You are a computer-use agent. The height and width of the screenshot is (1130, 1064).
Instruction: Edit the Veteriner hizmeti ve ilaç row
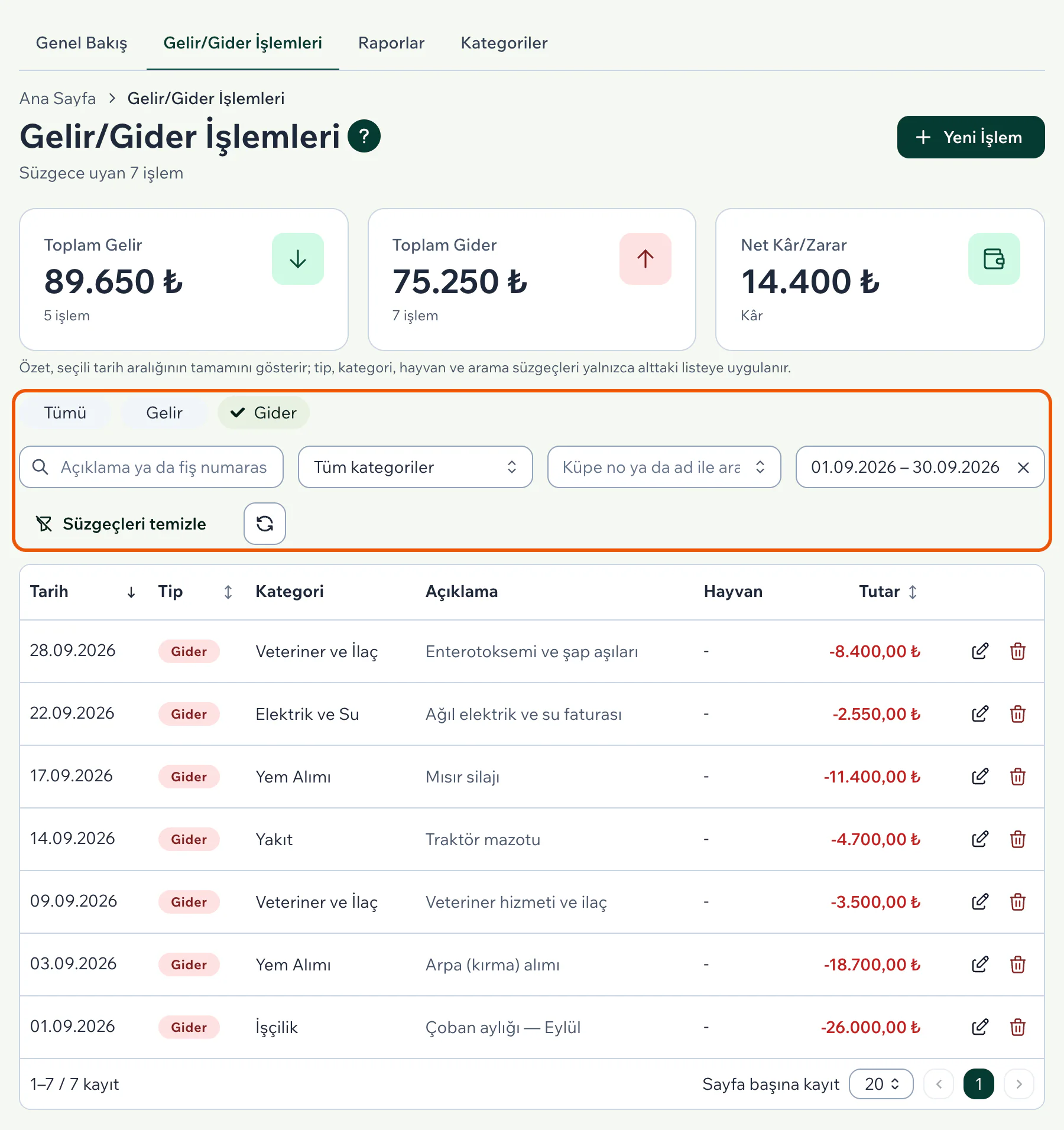coord(979,902)
